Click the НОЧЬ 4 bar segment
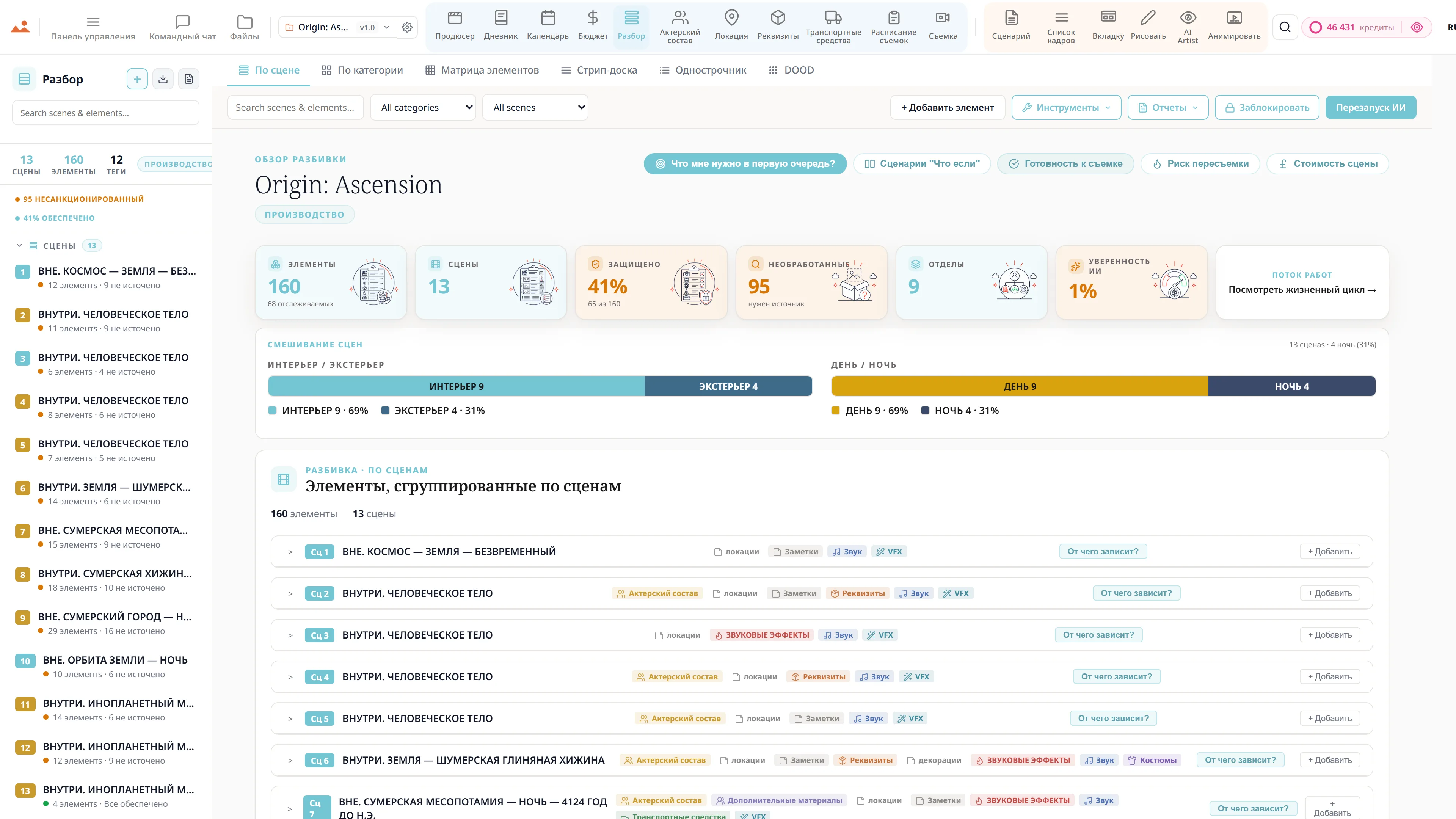Screen dimensions: 1456x819 click(1291, 387)
